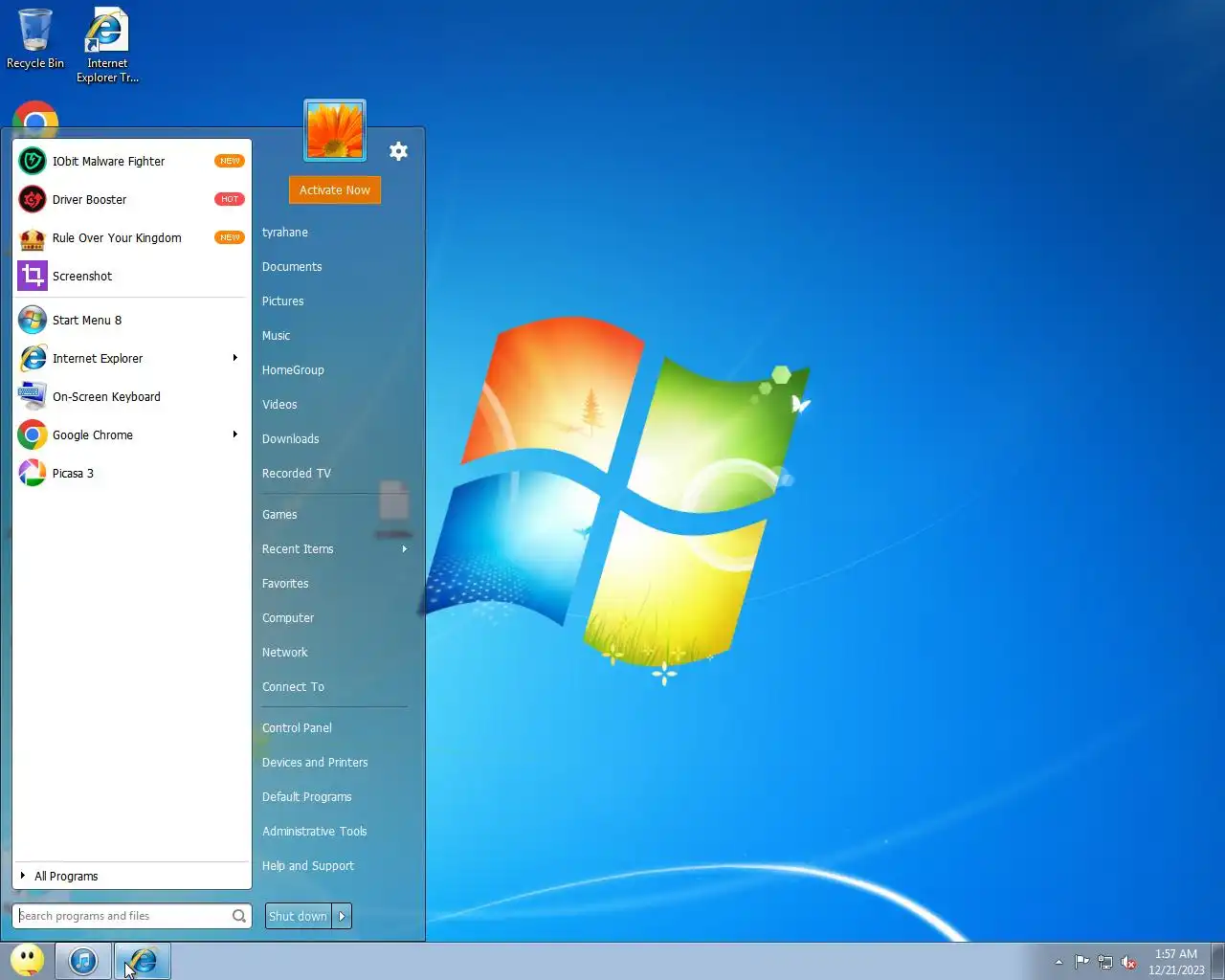This screenshot has width=1225, height=980.
Task: Open IObit Malware Fighter shield icon
Action: (x=33, y=161)
